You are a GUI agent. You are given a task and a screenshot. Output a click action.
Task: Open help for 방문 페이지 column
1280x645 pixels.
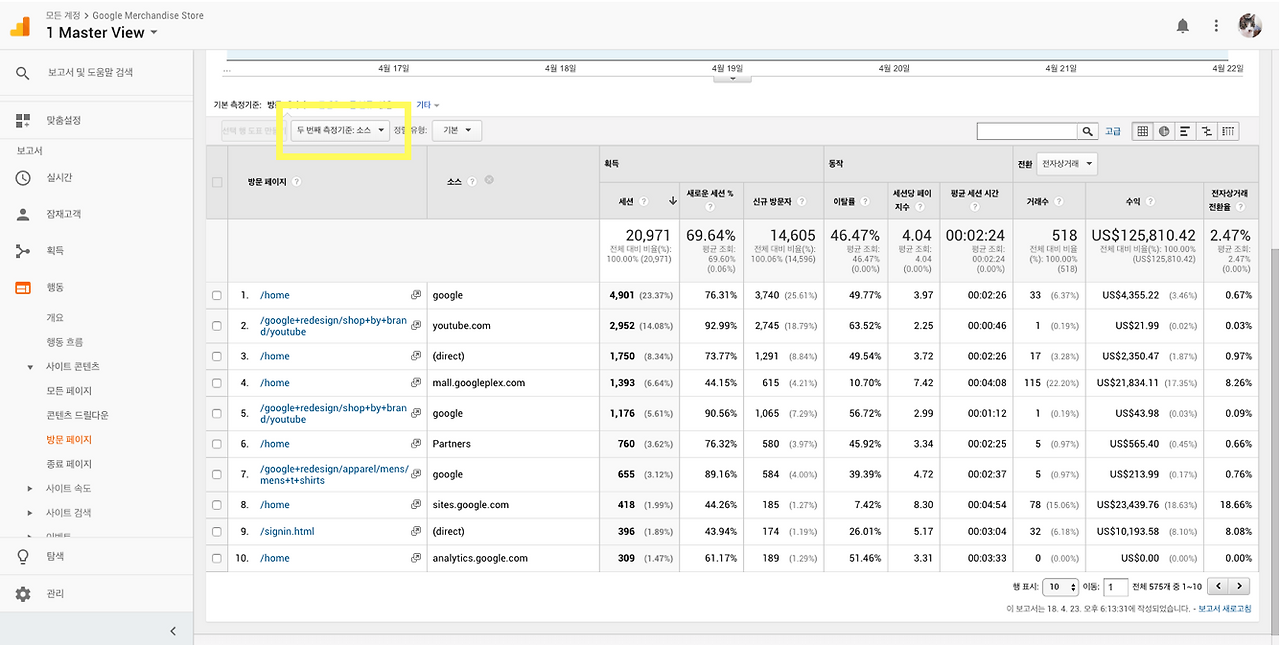click(297, 182)
